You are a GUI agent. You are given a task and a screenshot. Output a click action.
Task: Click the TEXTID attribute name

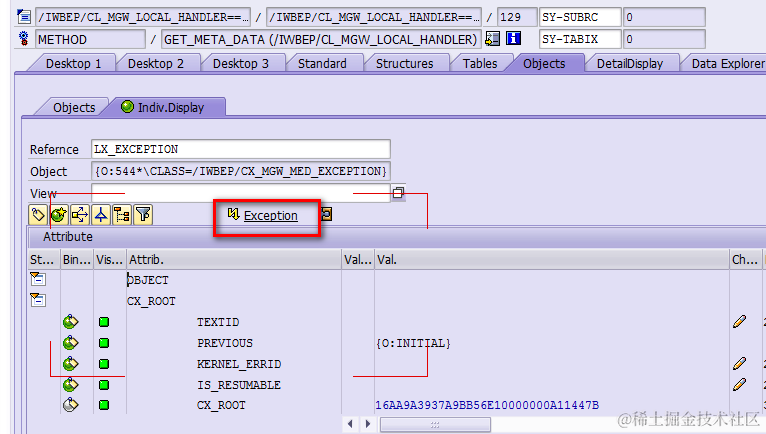[218, 322]
